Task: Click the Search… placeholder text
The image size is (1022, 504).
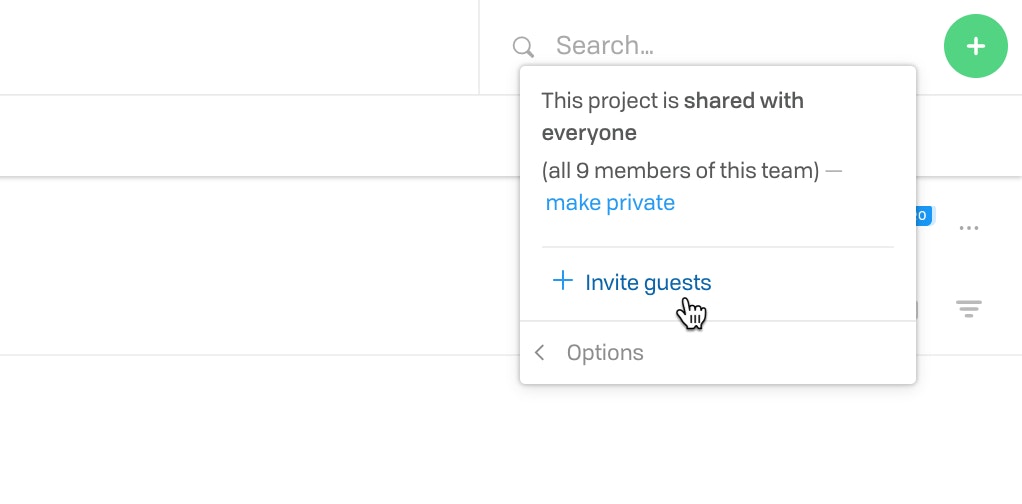Action: click(x=604, y=46)
